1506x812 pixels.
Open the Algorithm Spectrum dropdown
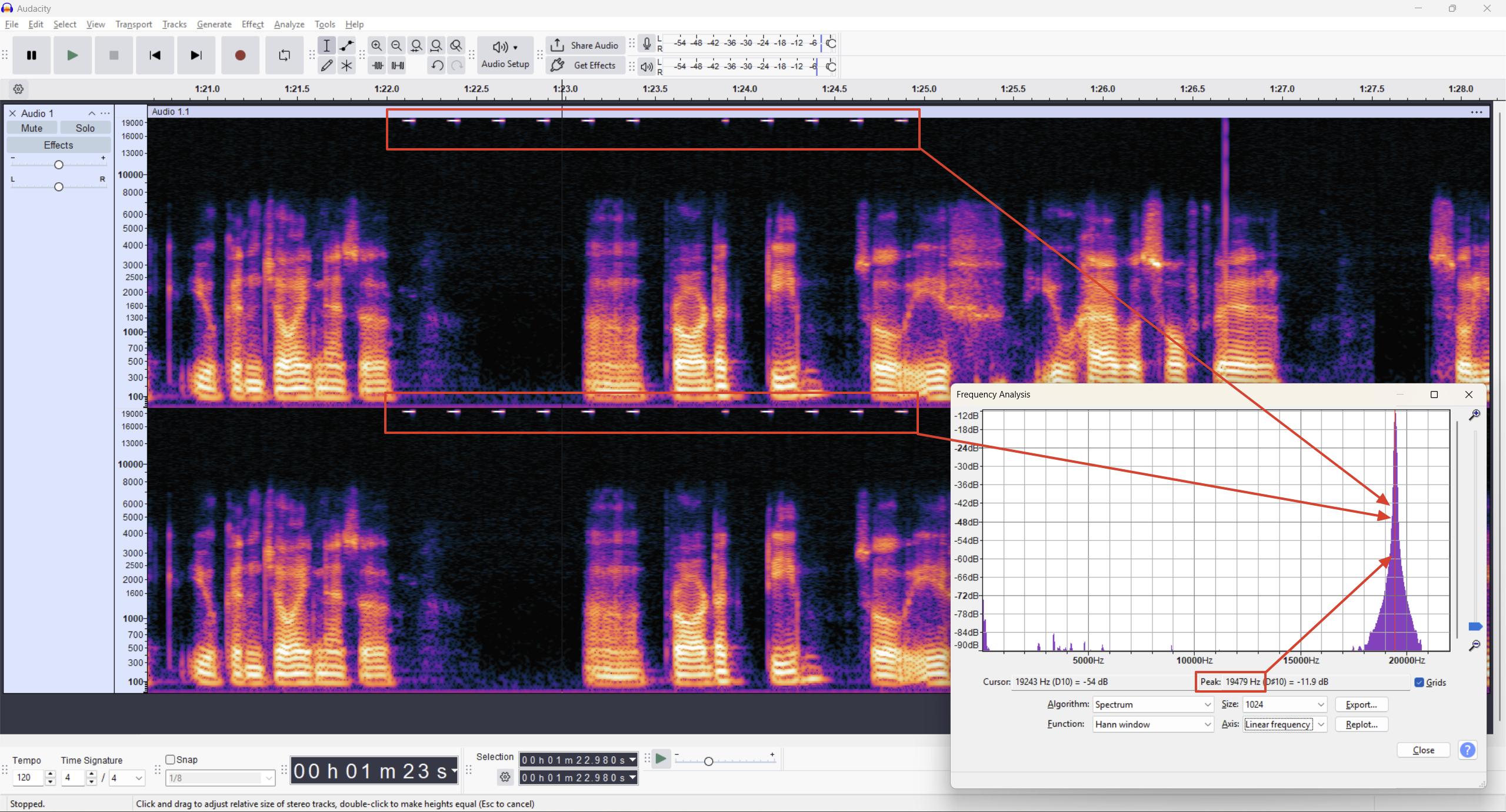point(1152,704)
